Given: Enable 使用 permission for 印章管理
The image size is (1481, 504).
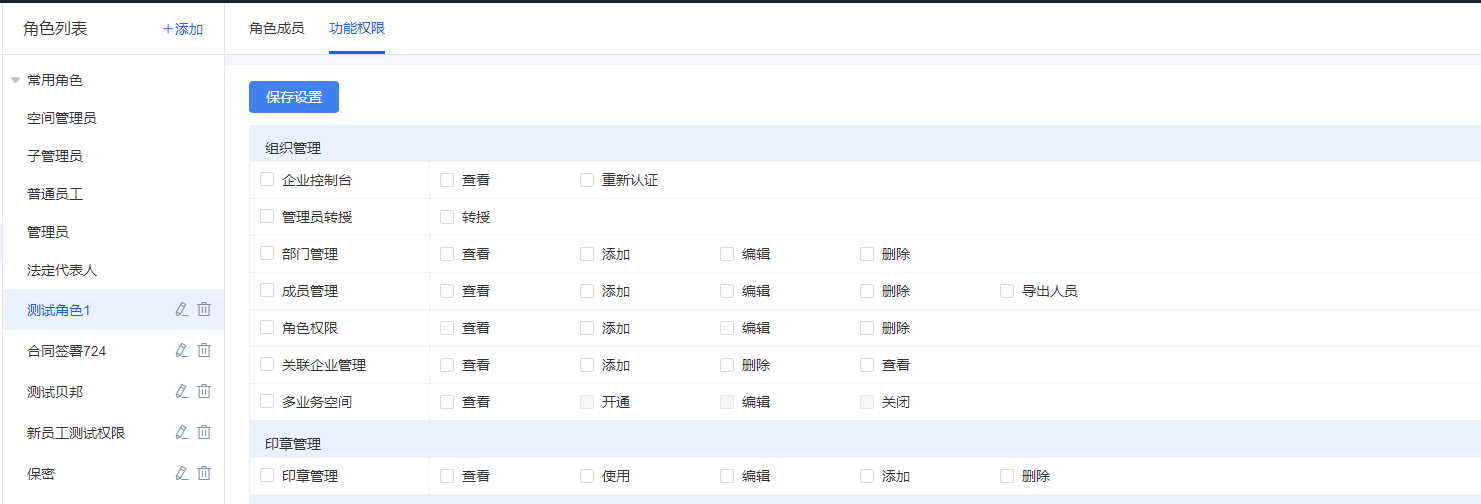Looking at the screenshot, I should click(x=587, y=476).
